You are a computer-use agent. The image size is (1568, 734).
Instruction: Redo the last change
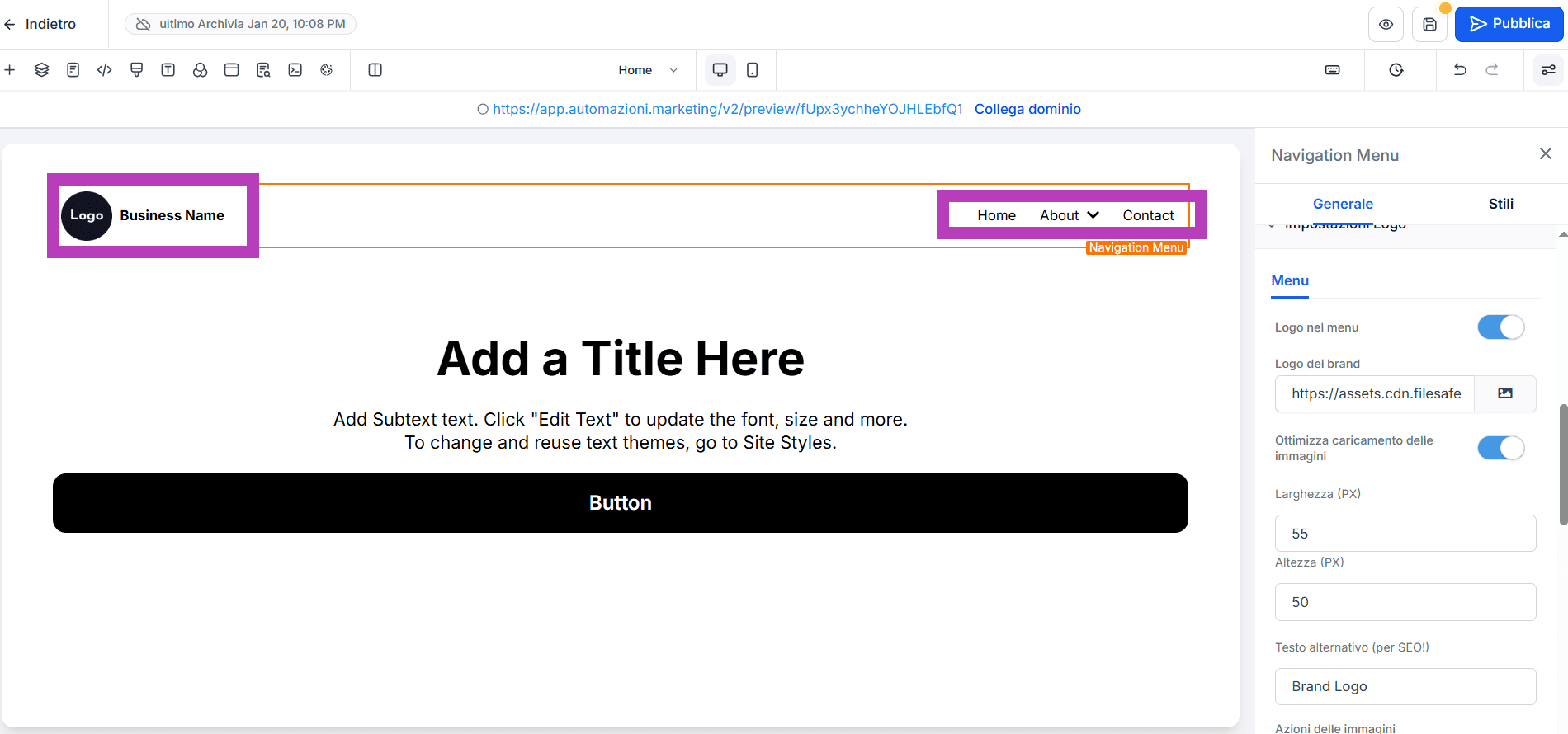tap(1492, 70)
